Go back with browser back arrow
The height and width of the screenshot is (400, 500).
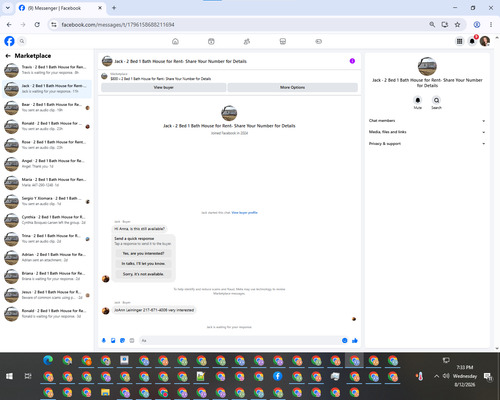[x=9, y=25]
